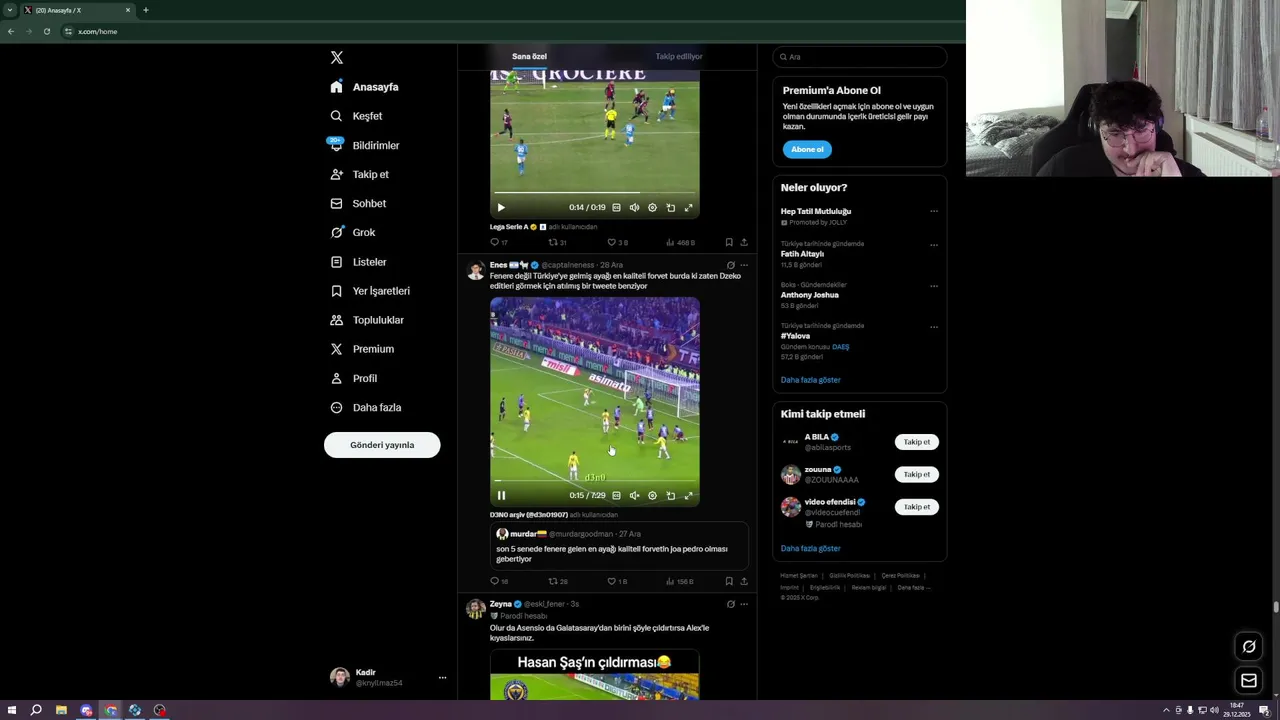The height and width of the screenshot is (720, 1280).
Task: Follow zouuna with Takip et
Action: tap(917, 474)
